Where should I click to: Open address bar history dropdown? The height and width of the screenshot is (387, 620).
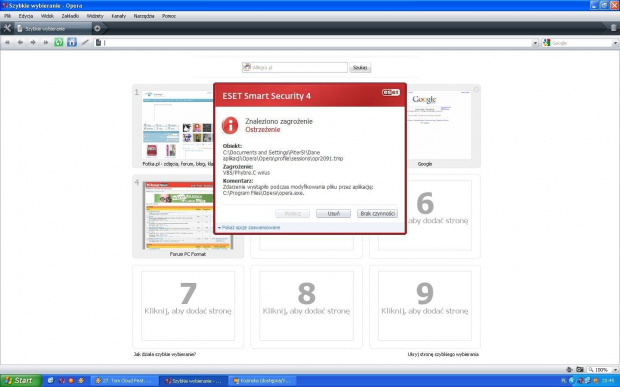535,43
